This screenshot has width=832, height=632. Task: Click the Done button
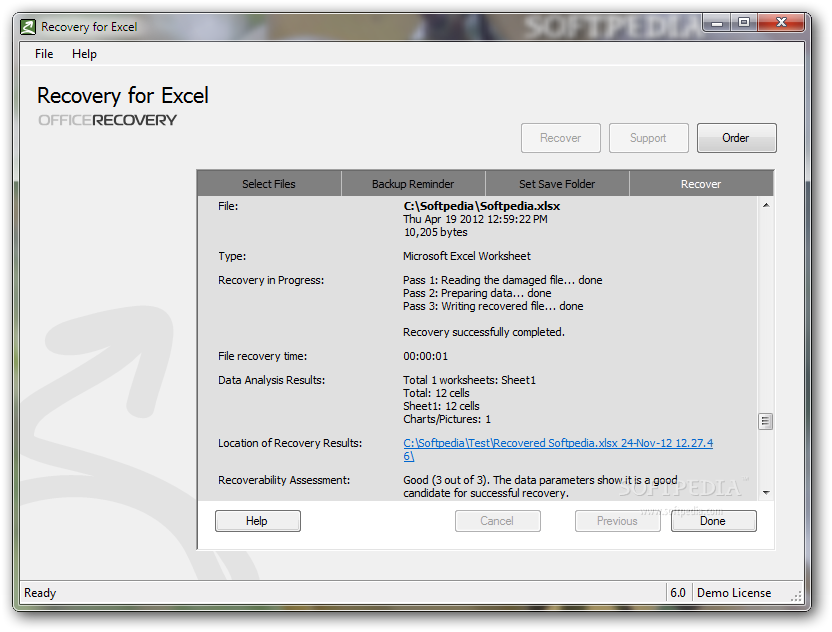coord(713,521)
